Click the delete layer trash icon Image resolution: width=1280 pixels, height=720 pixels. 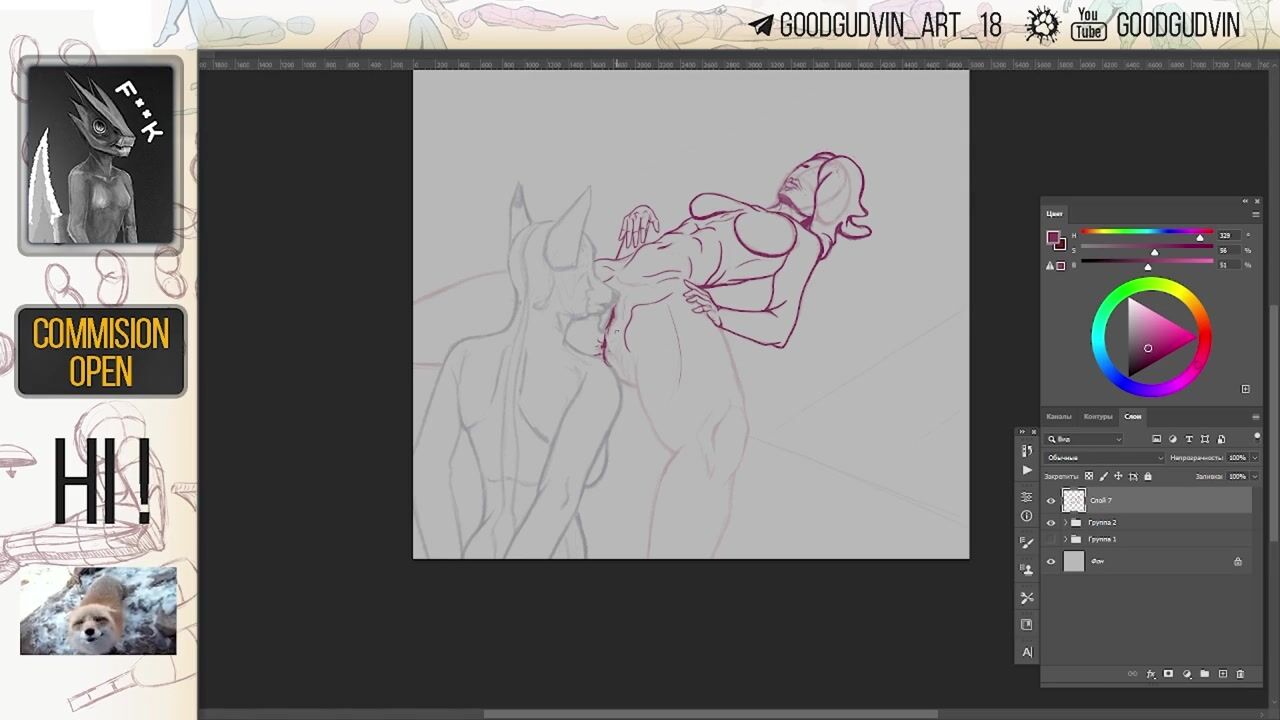1240,674
